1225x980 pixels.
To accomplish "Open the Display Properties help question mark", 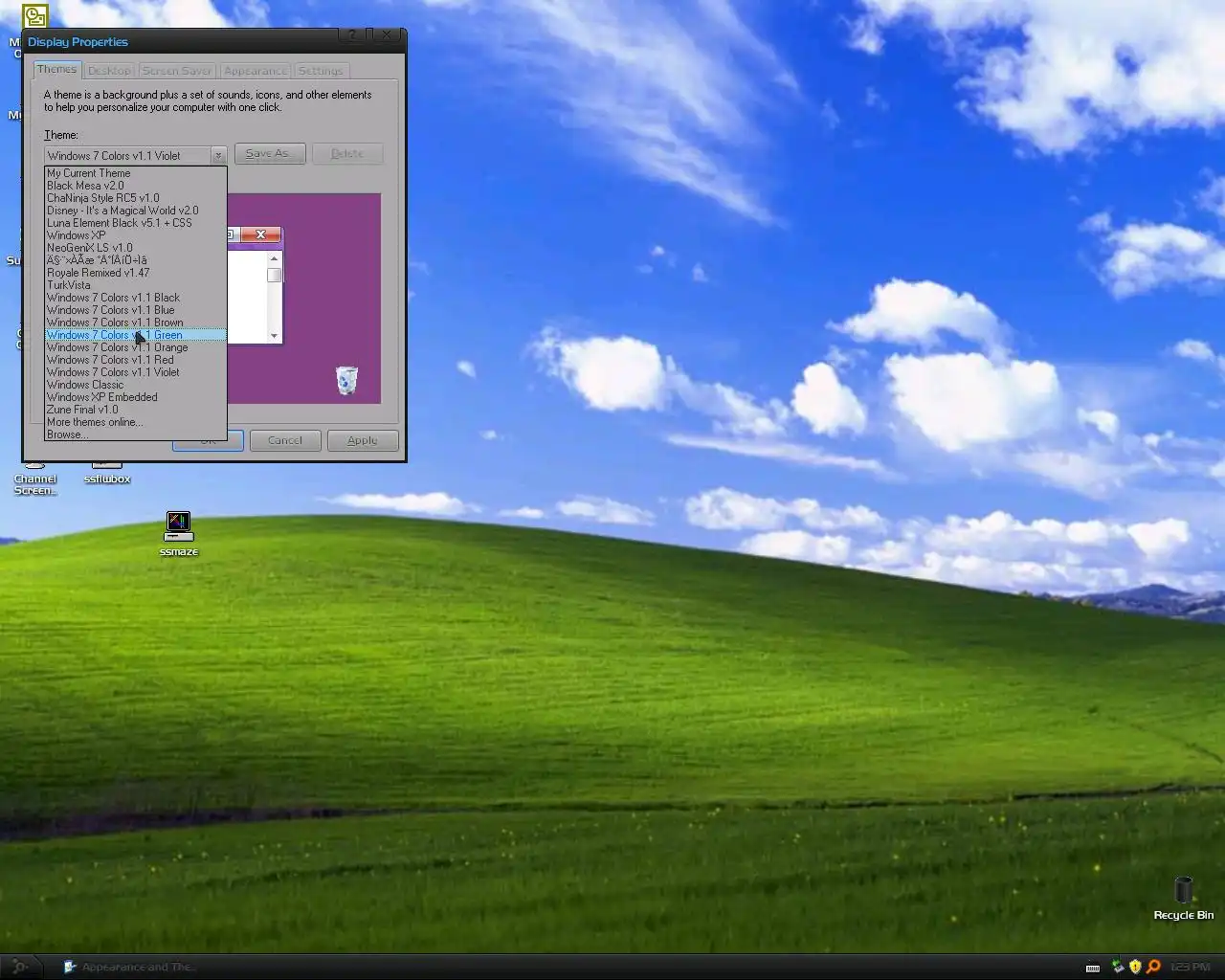I will click(352, 35).
